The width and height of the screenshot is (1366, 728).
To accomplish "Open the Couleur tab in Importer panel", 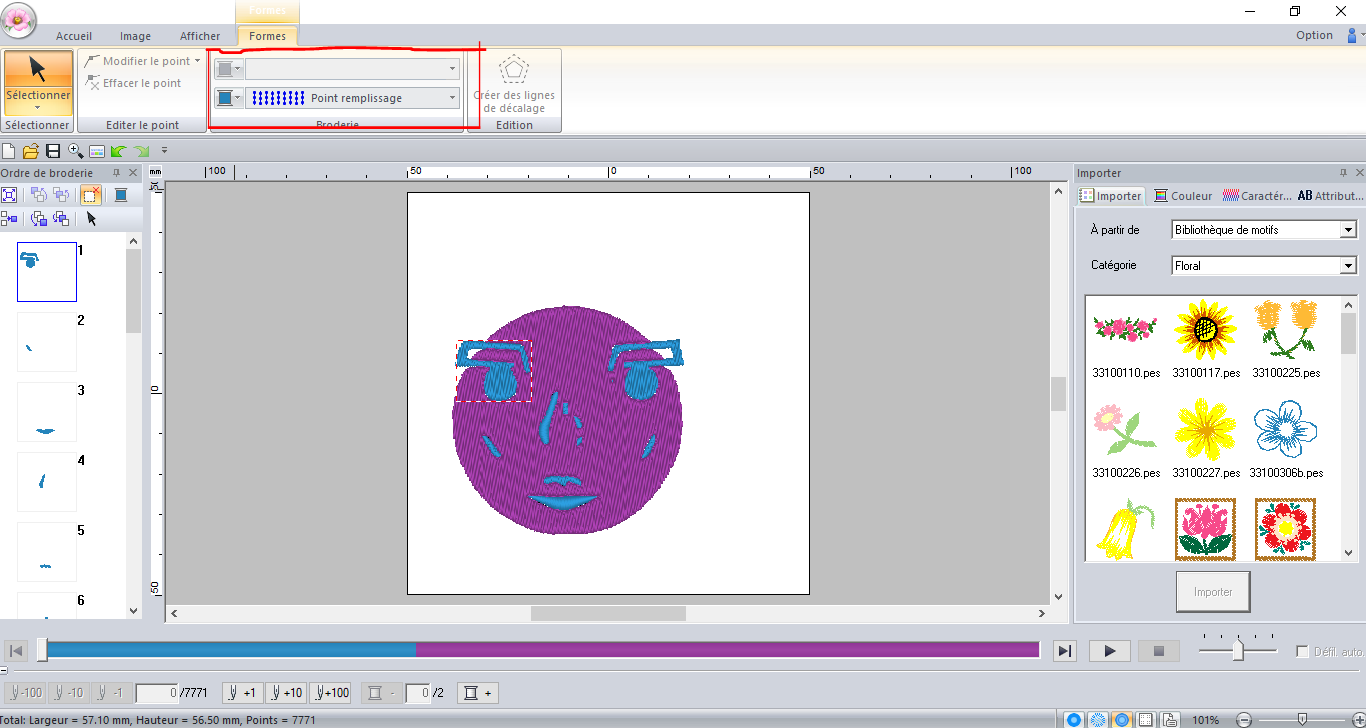I will pos(1183,196).
